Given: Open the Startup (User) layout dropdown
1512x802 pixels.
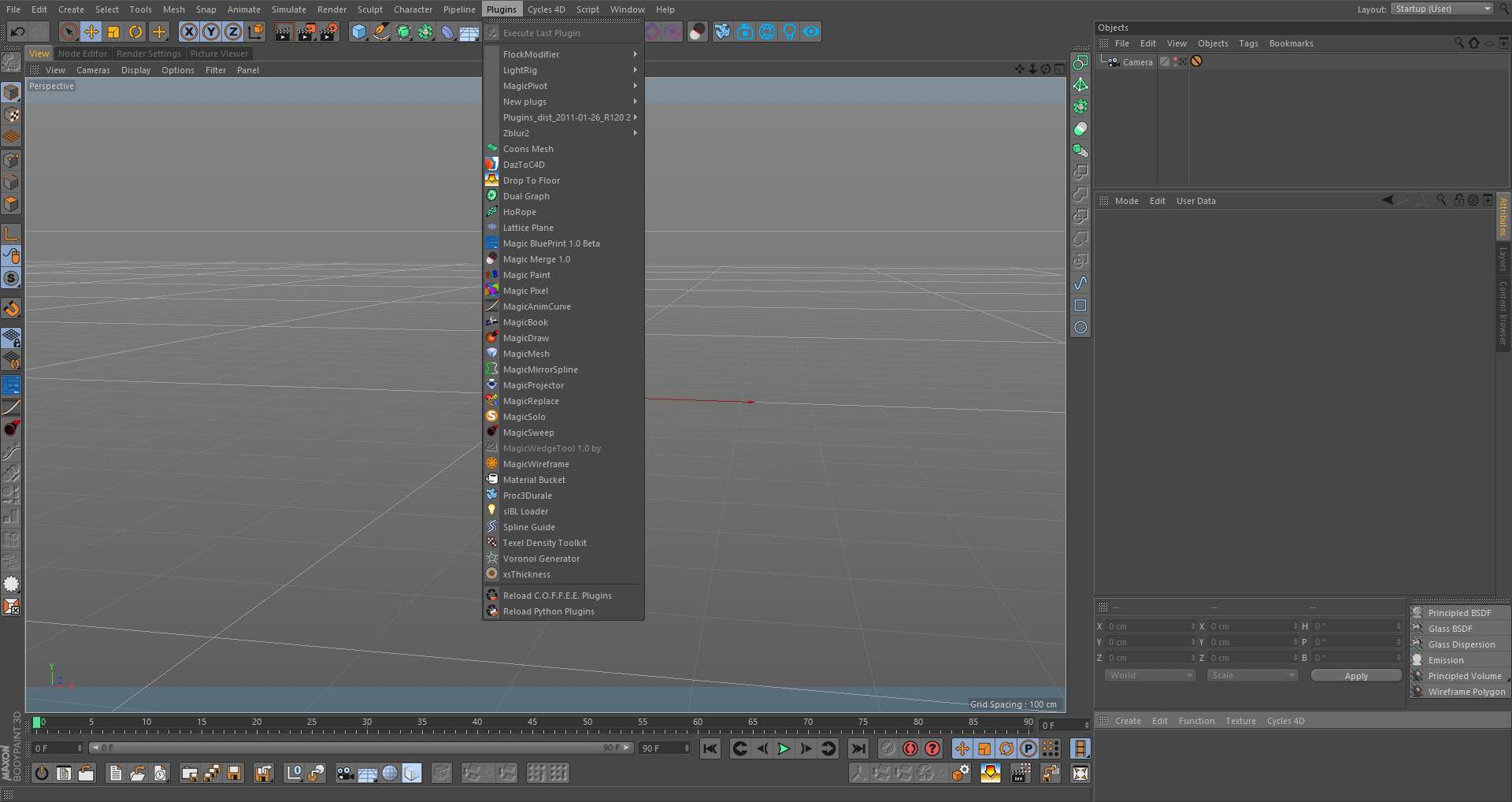Looking at the screenshot, I should [x=1440, y=9].
